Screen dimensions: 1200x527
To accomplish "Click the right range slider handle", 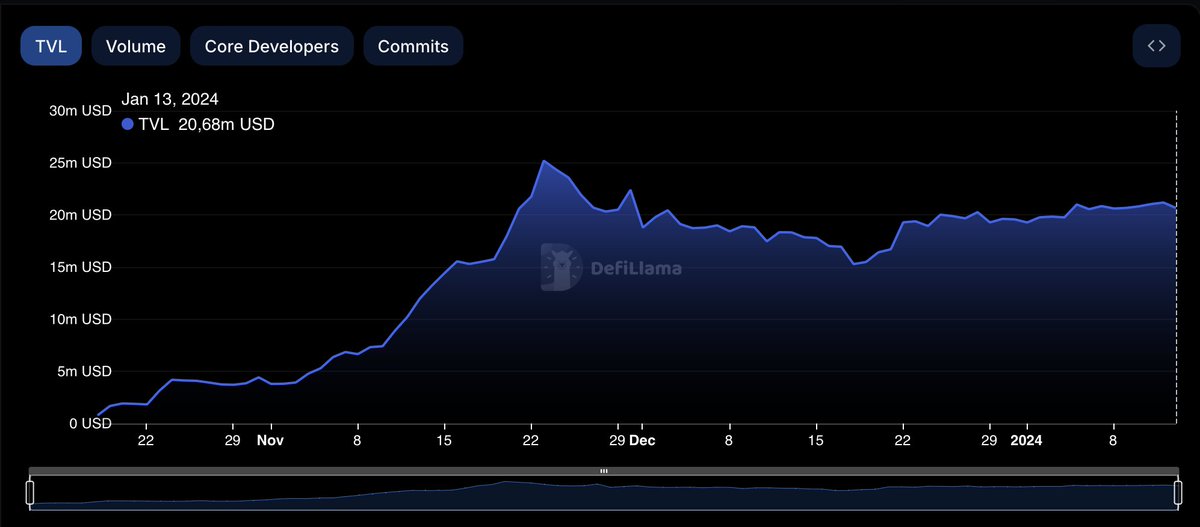I will pyautogui.click(x=1176, y=491).
